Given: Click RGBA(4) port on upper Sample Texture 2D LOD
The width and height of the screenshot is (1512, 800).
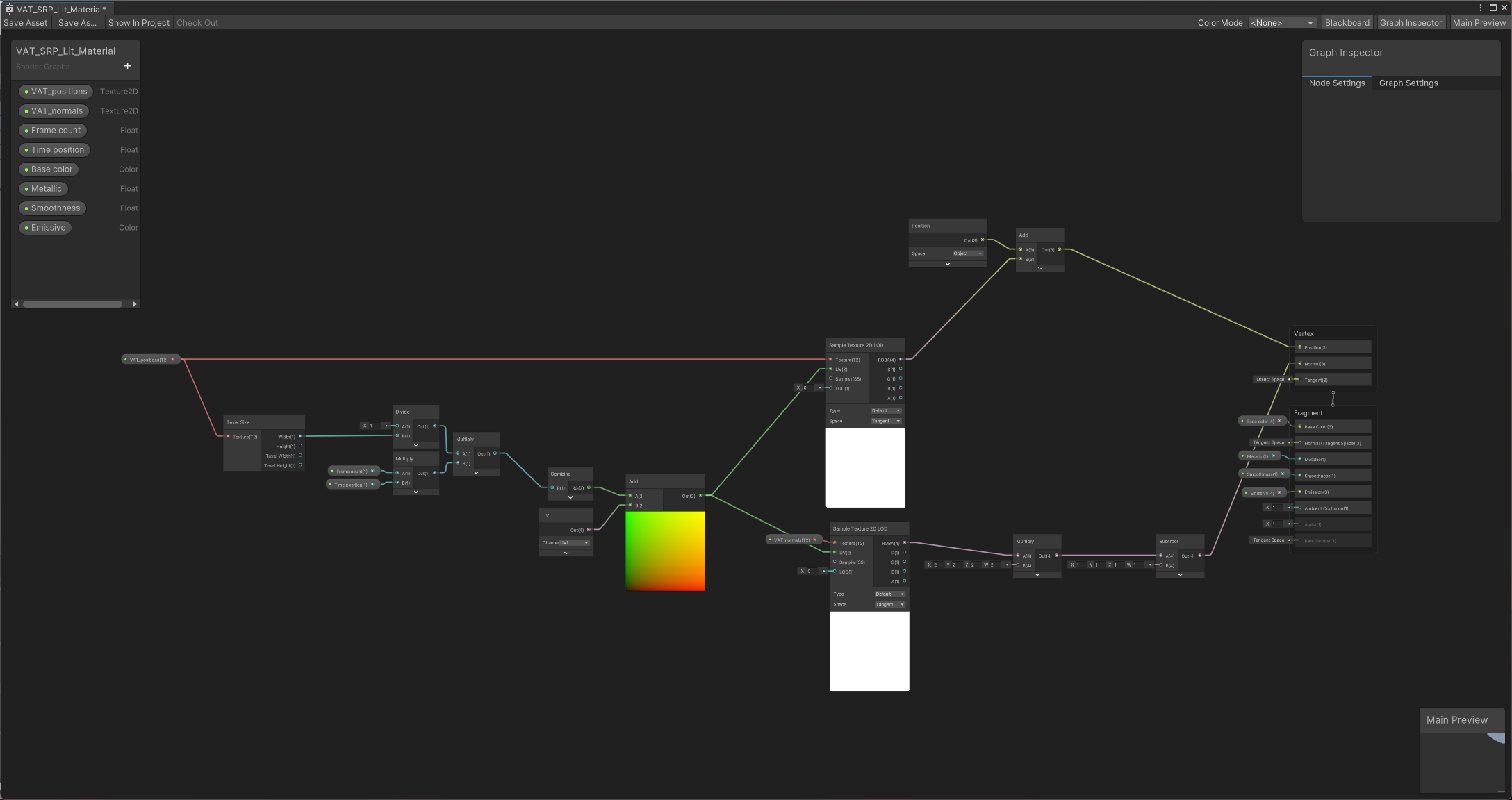Looking at the screenshot, I should coord(901,359).
